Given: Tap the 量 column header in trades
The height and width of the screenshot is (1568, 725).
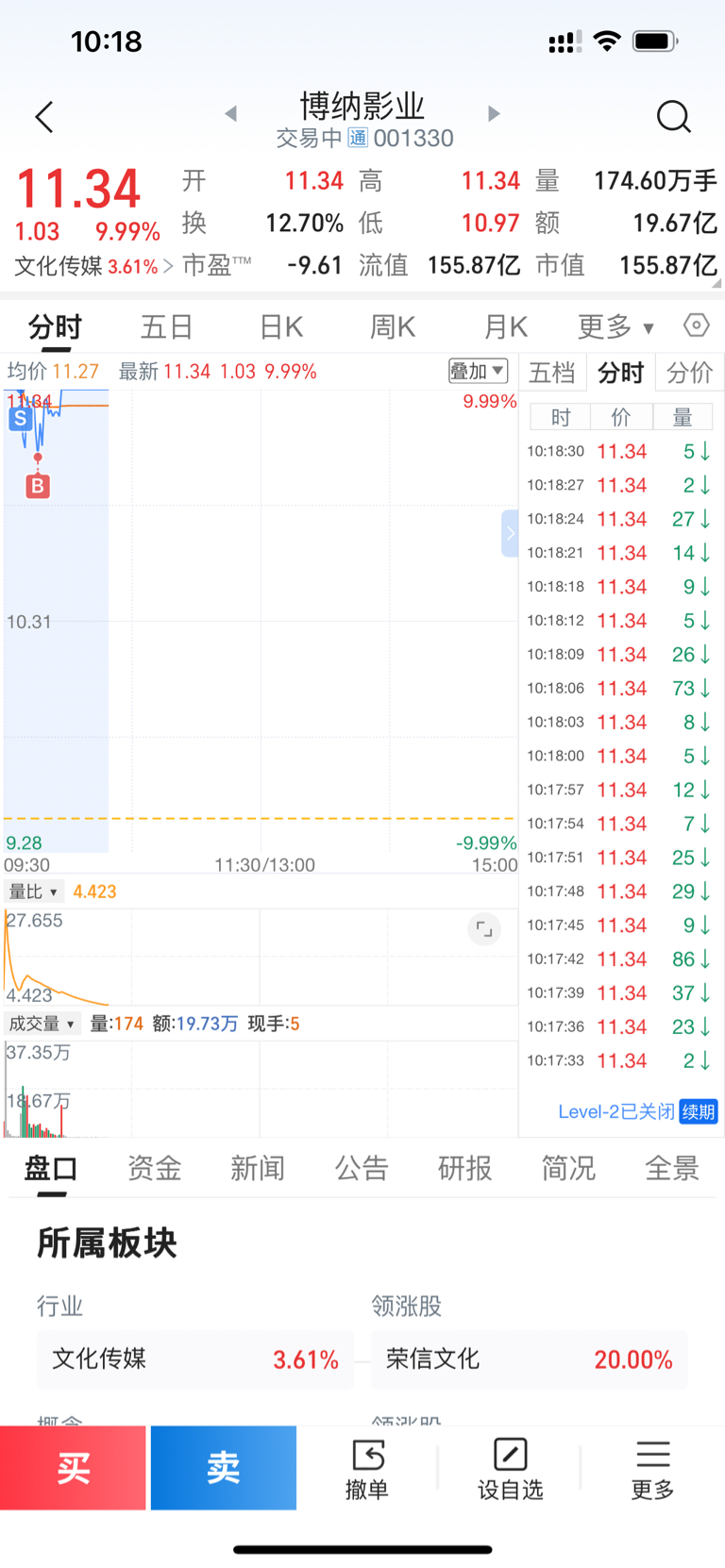Looking at the screenshot, I should (x=682, y=417).
